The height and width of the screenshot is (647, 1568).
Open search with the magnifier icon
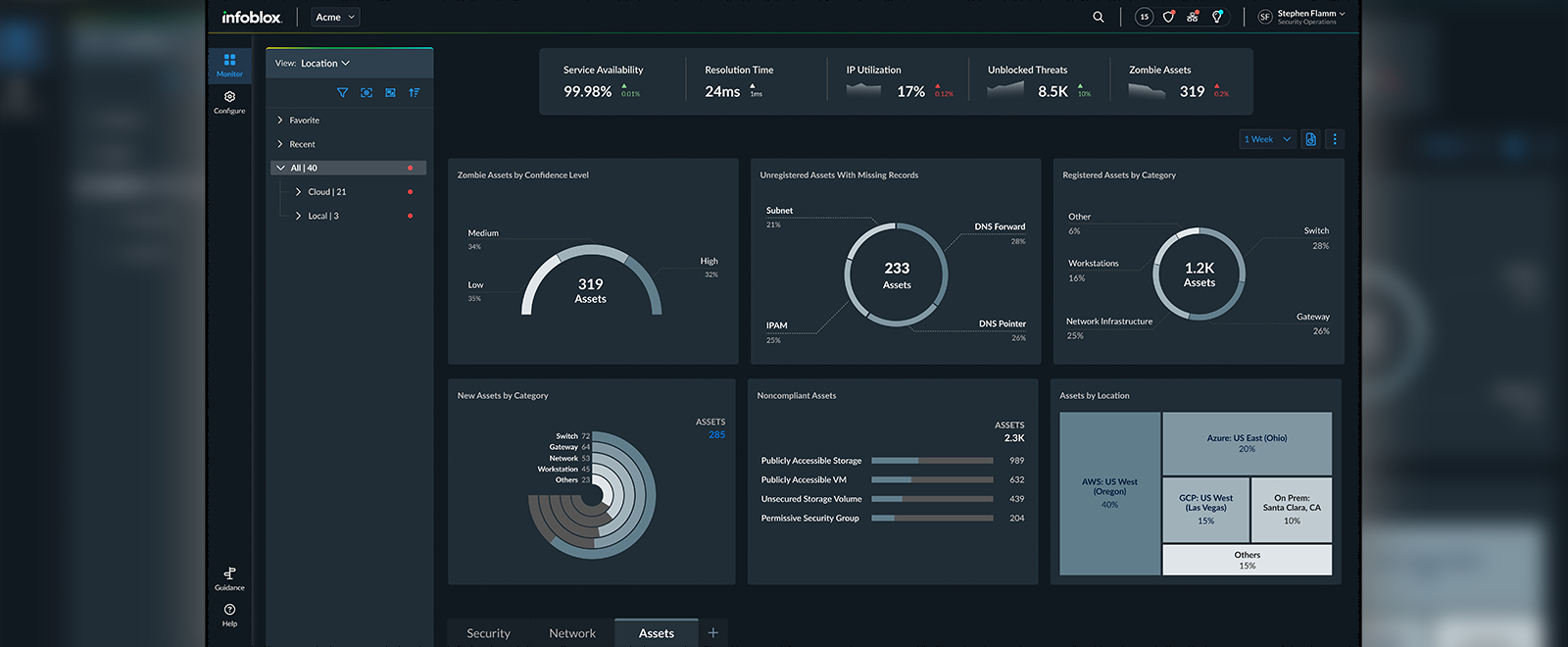pyautogui.click(x=1099, y=17)
